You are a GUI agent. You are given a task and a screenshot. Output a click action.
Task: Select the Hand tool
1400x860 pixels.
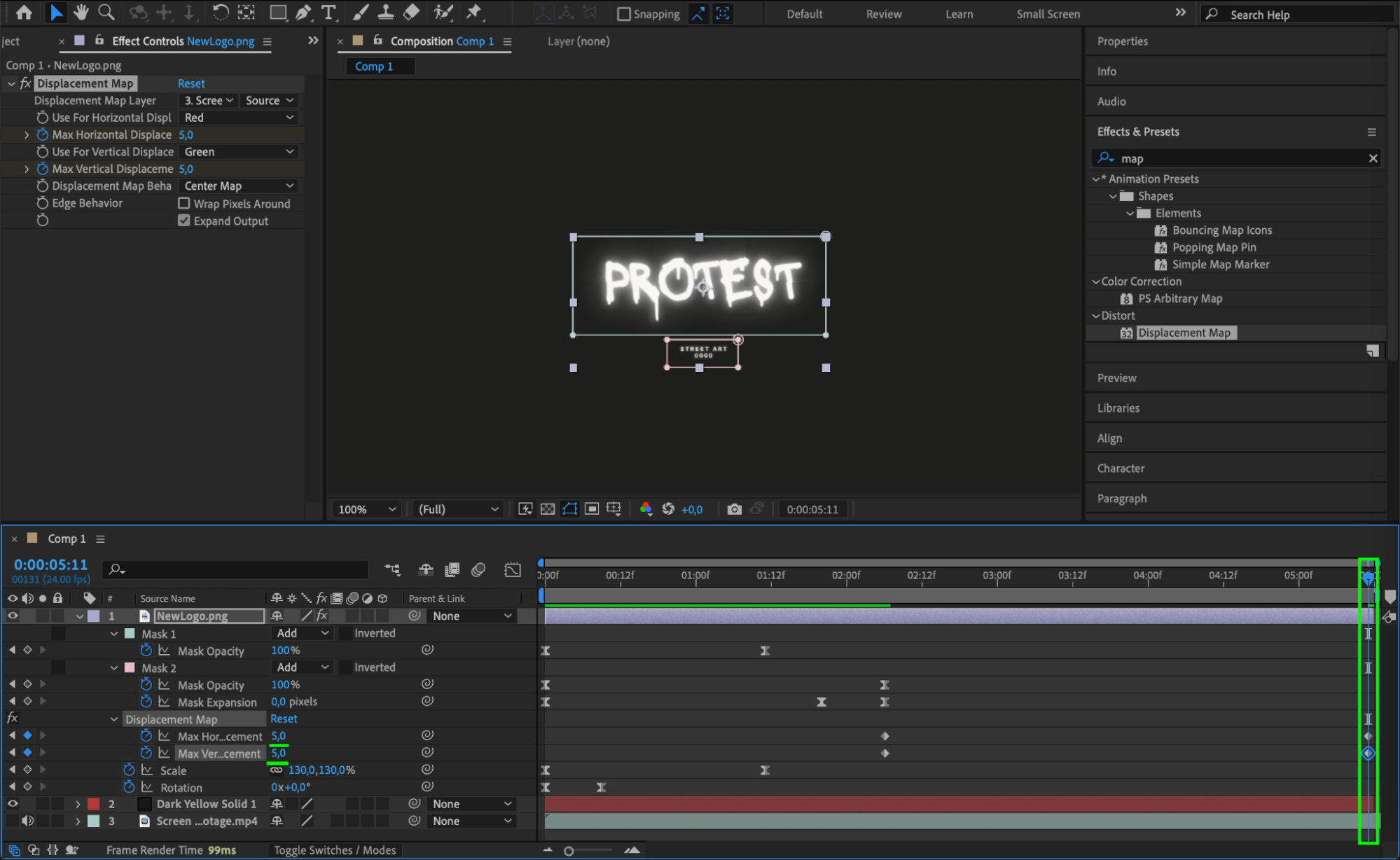click(81, 12)
